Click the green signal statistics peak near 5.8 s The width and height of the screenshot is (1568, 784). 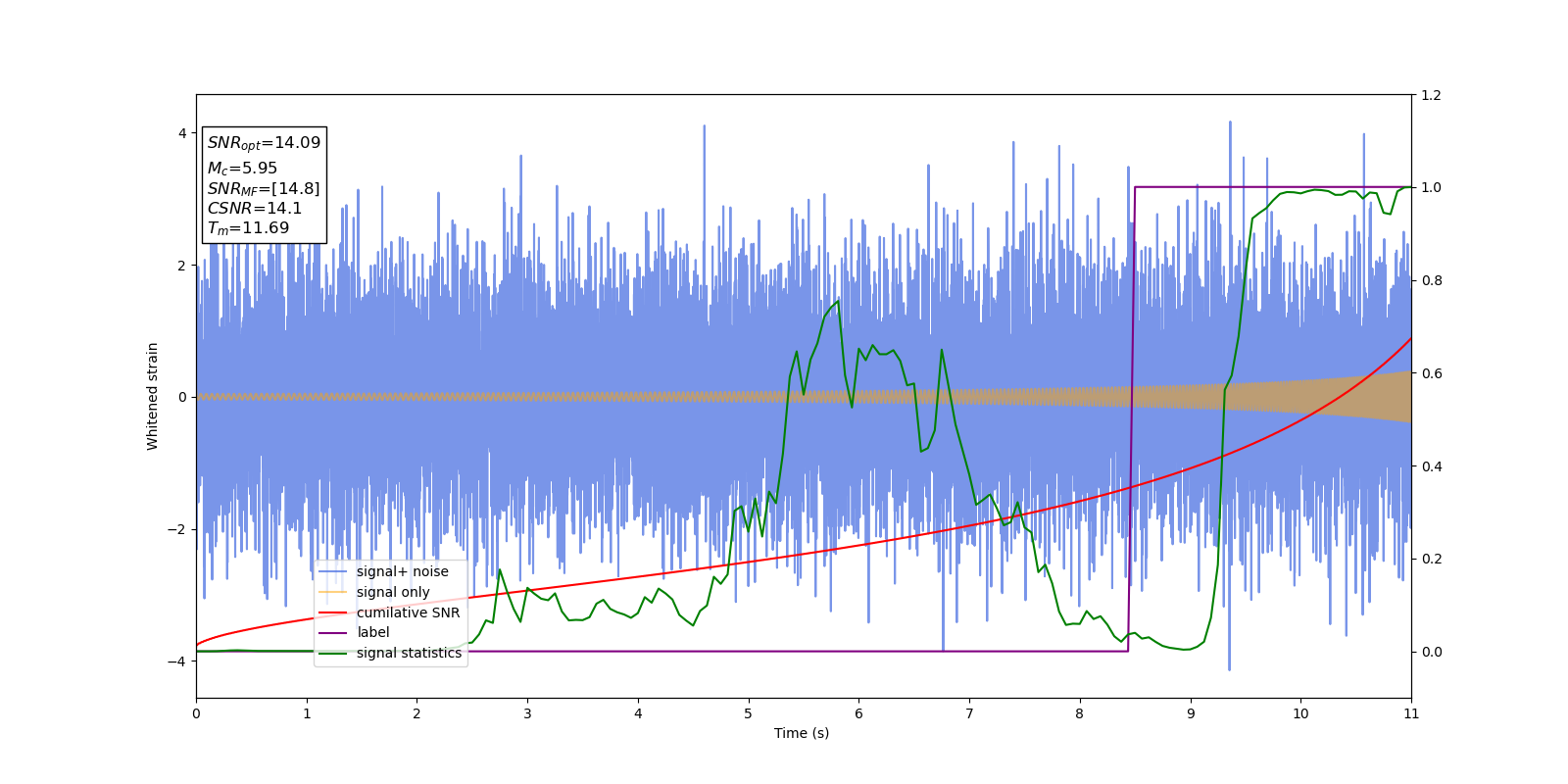pos(837,301)
